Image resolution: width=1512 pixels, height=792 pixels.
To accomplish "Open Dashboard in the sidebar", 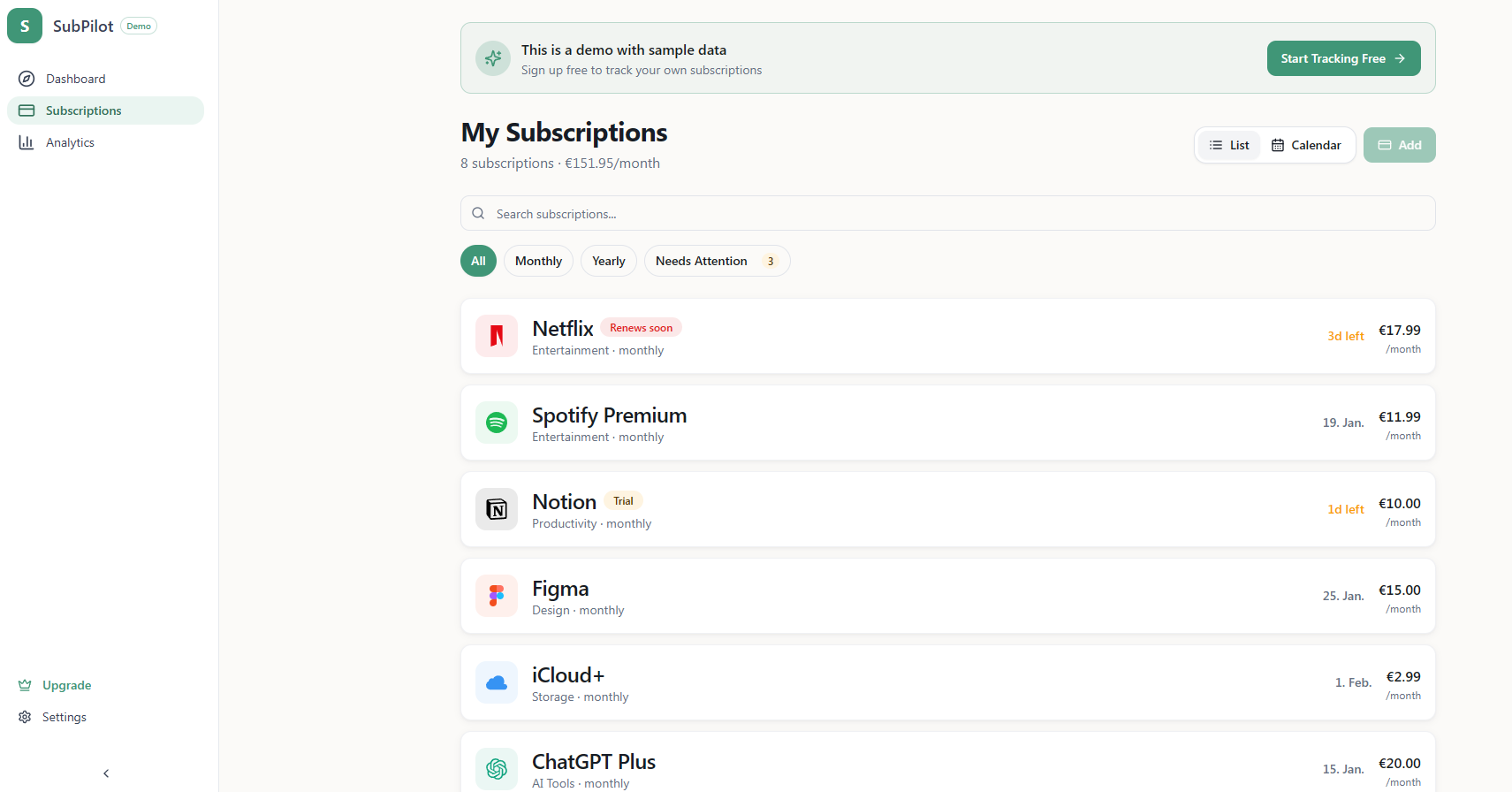I will coord(75,79).
